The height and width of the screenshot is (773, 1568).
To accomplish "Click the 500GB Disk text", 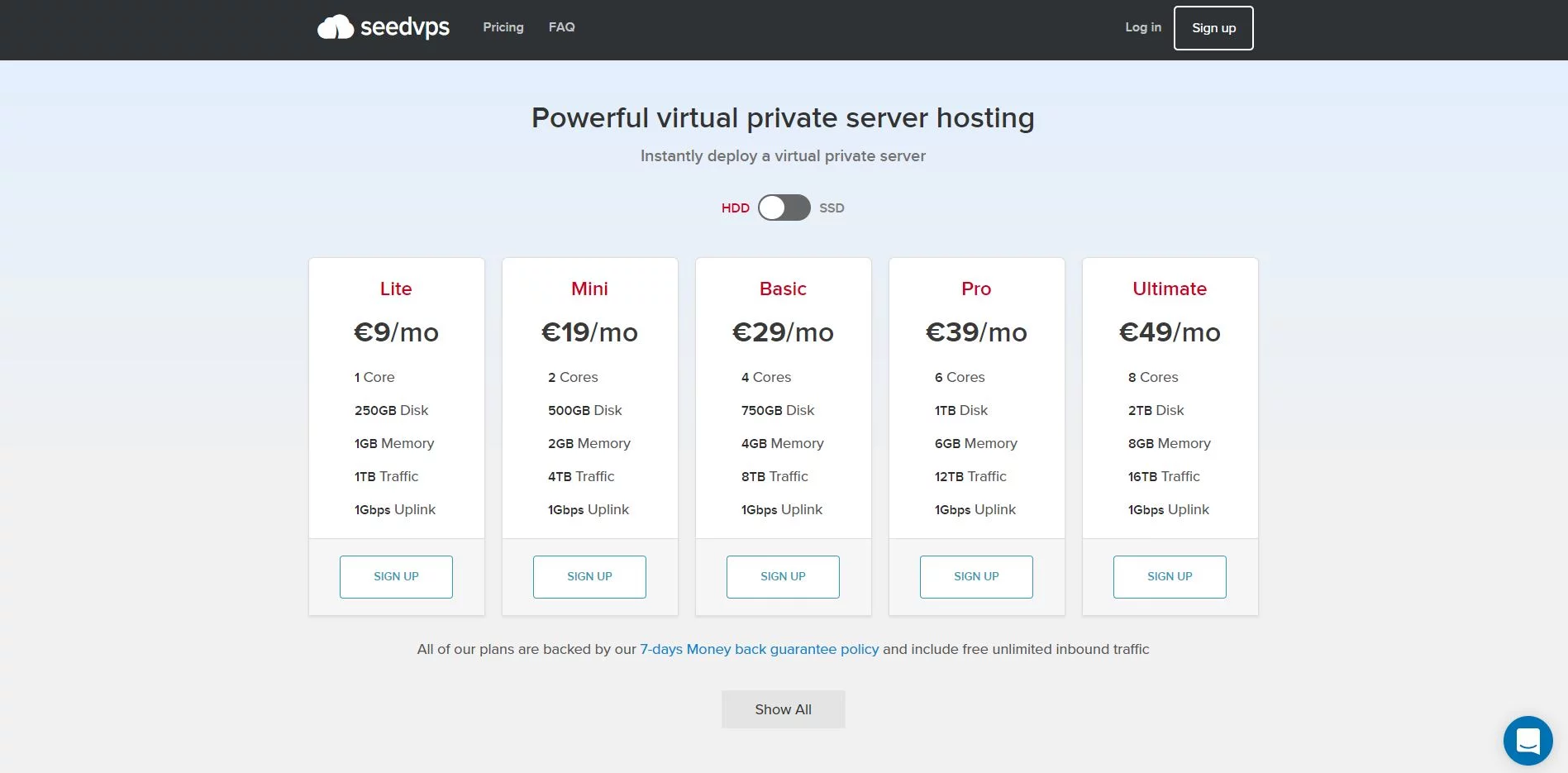I will 584,410.
